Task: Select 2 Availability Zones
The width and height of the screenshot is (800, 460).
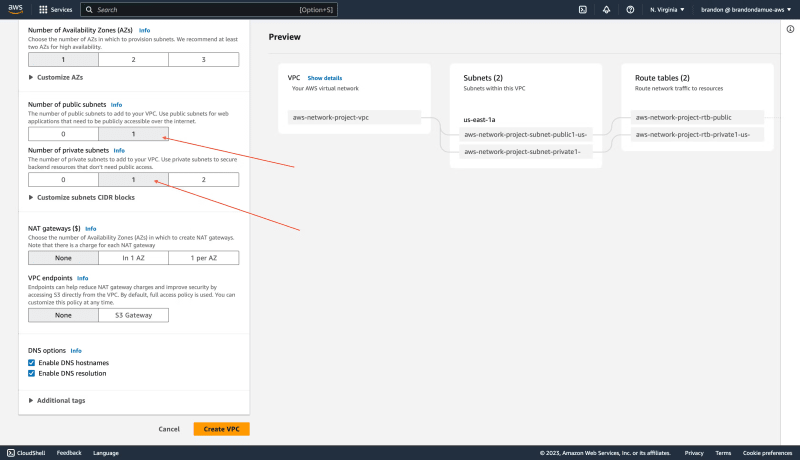Action: tap(133, 60)
